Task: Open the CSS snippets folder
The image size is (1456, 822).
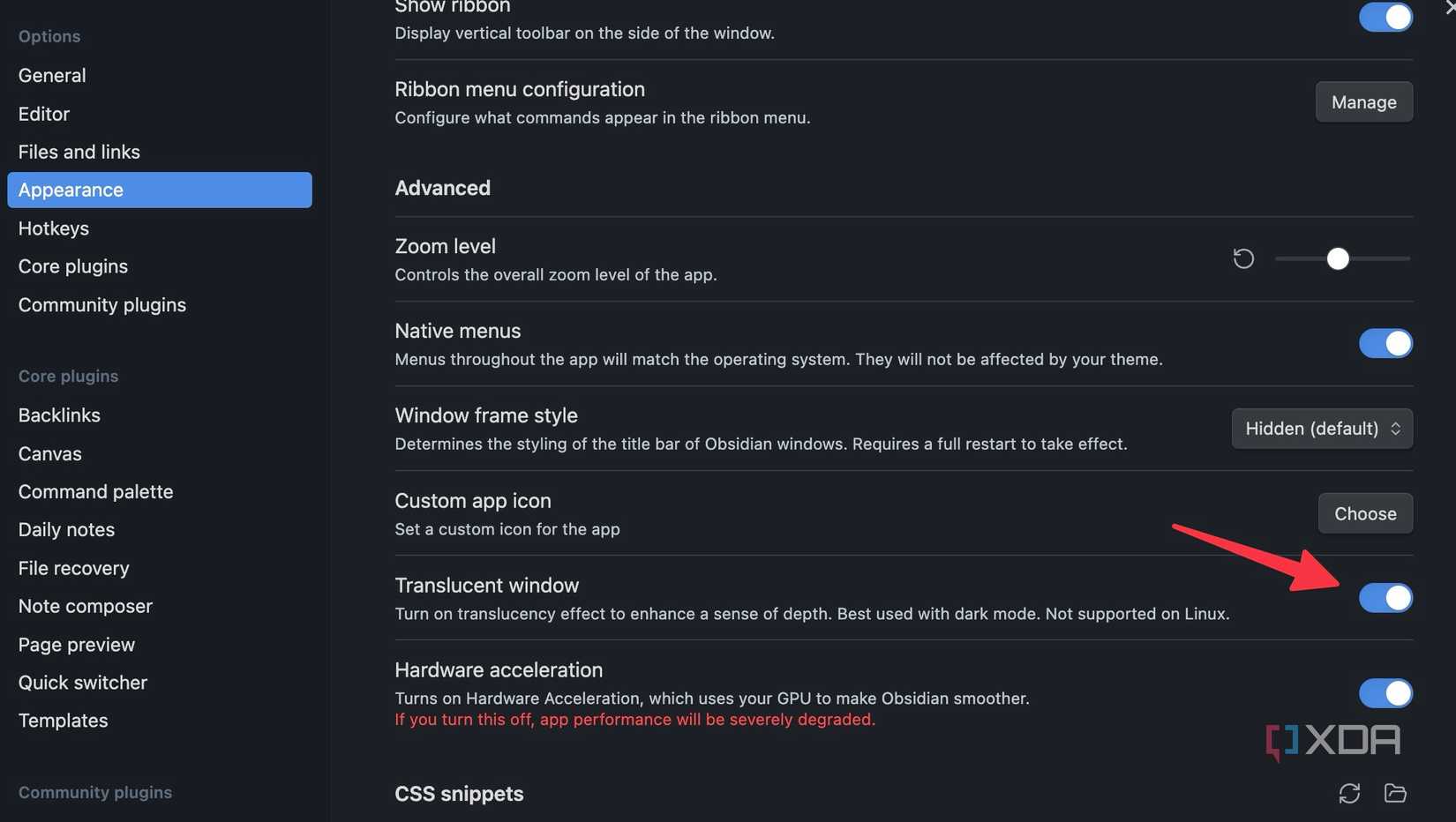Action: pos(1395,793)
